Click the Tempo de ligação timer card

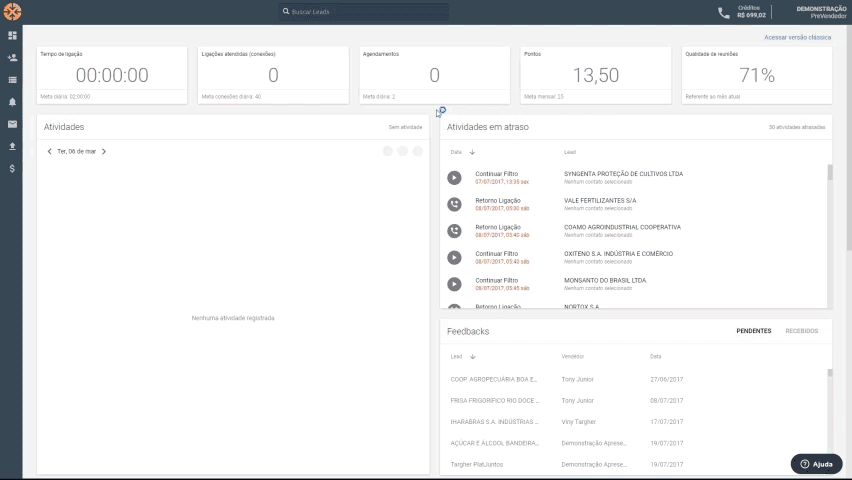point(112,75)
